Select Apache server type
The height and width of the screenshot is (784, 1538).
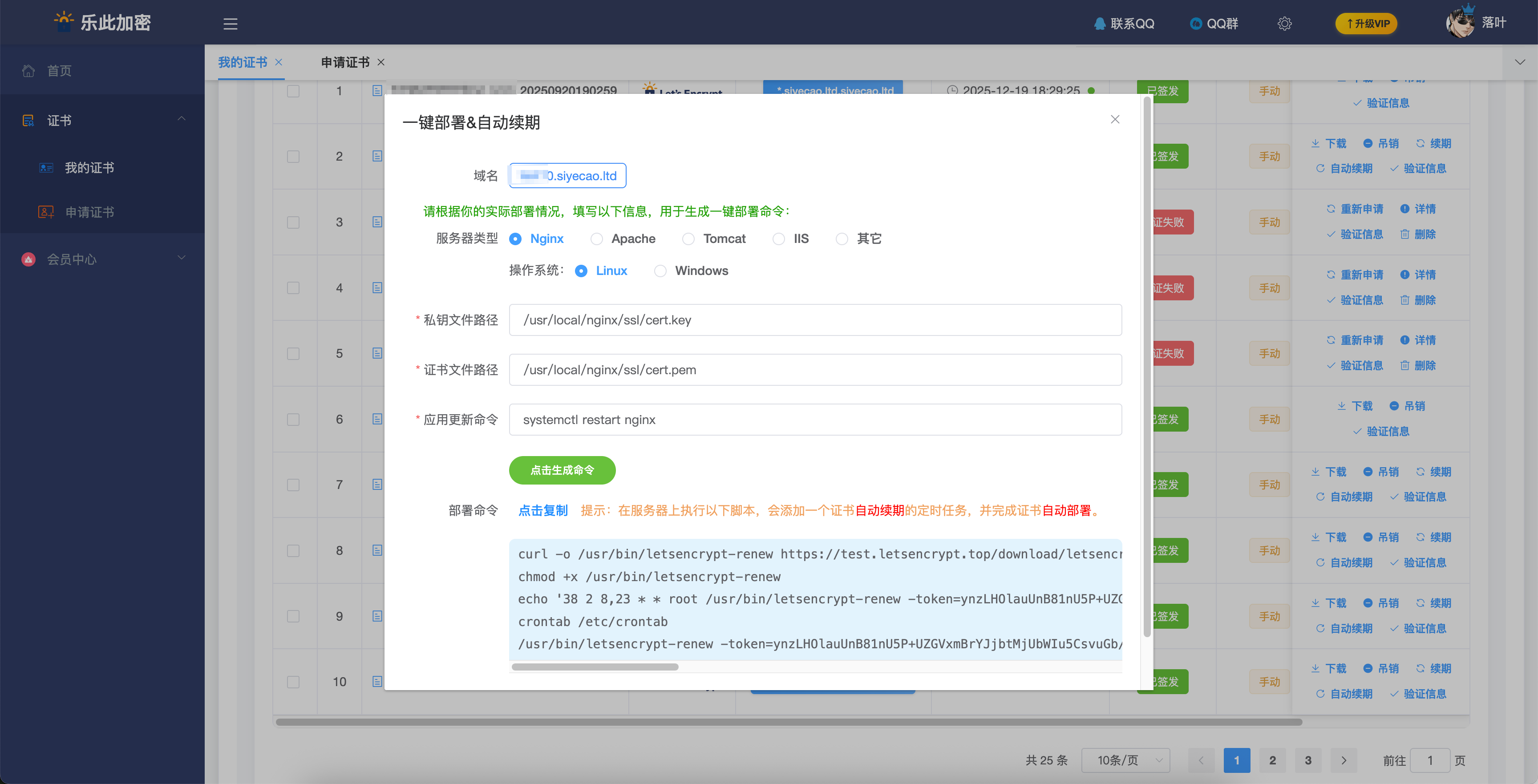click(x=623, y=239)
